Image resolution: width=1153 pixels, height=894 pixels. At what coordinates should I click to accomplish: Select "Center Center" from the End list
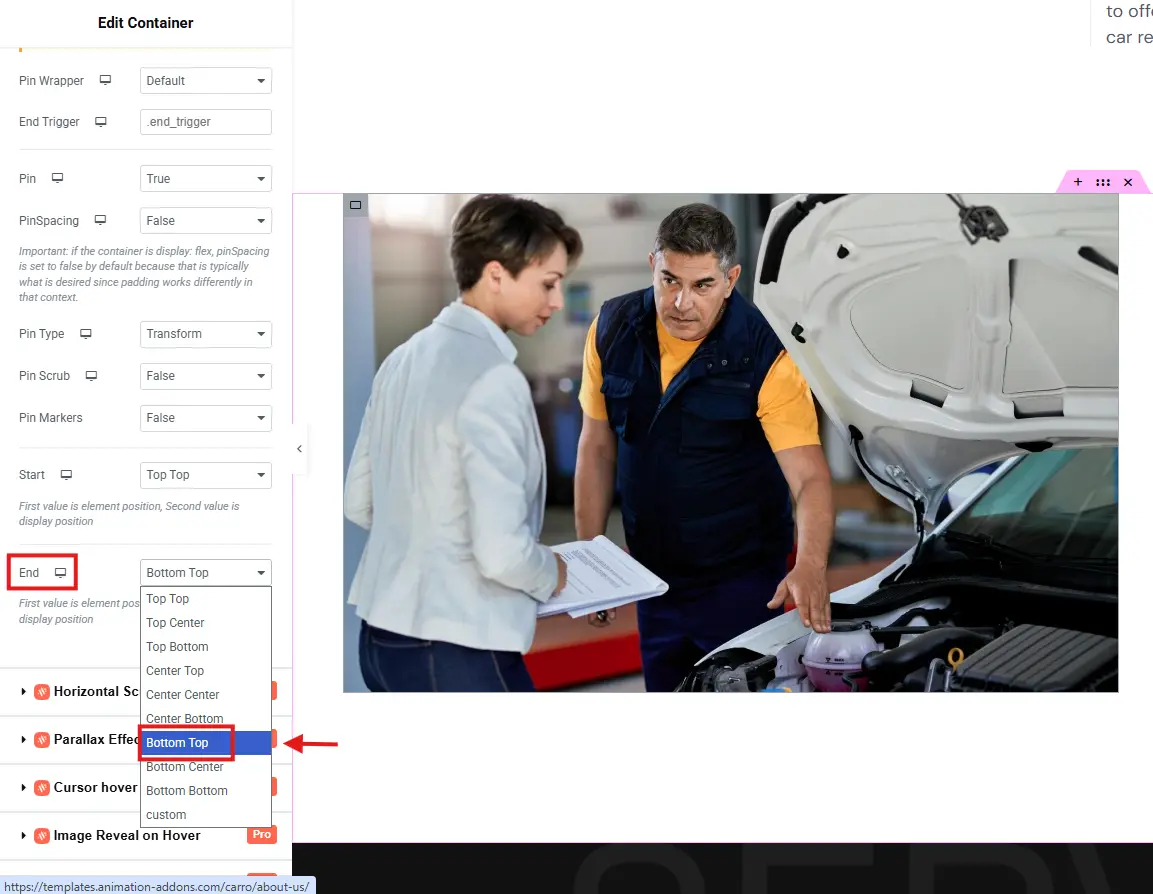(x=183, y=695)
